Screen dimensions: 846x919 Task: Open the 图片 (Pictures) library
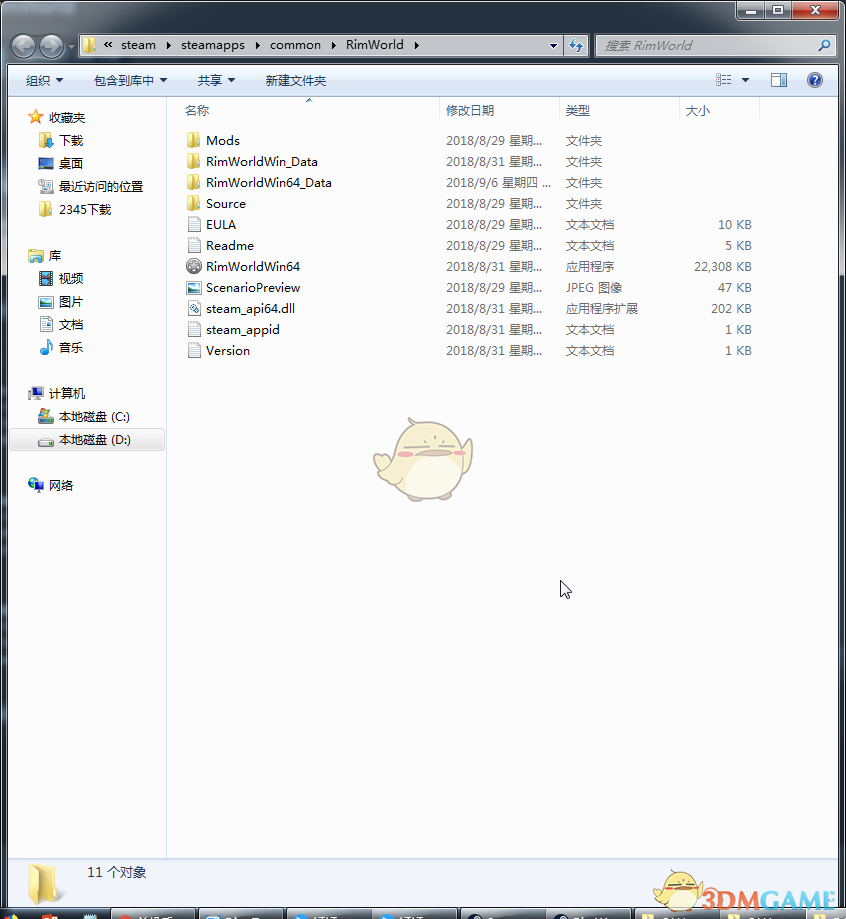61,302
